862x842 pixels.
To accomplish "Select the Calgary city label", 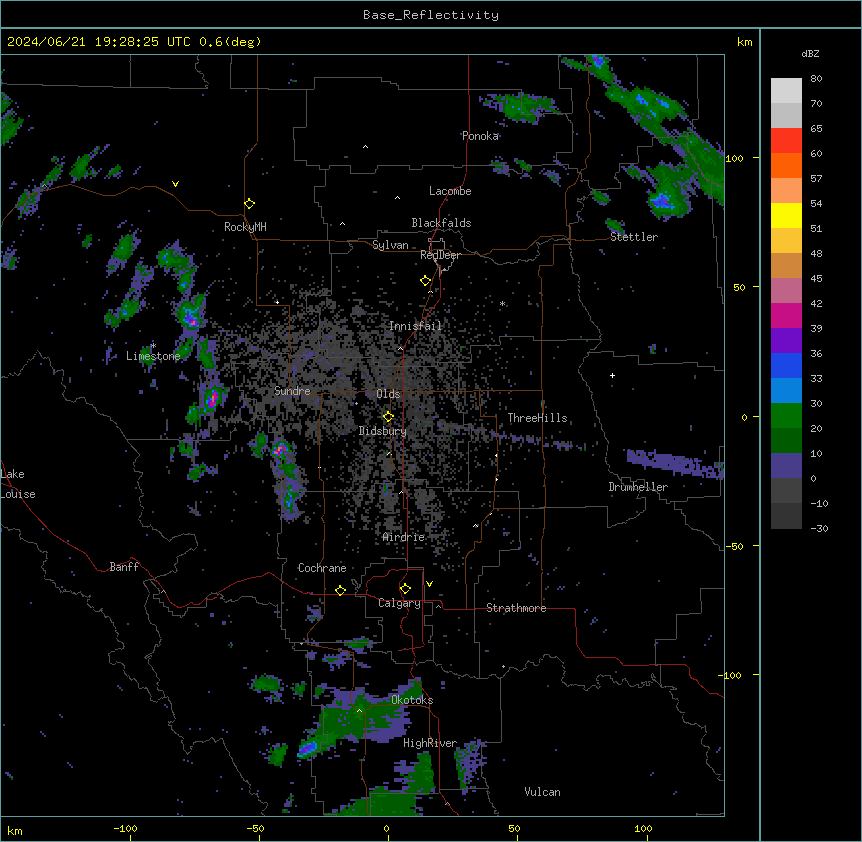I will click(x=399, y=603).
